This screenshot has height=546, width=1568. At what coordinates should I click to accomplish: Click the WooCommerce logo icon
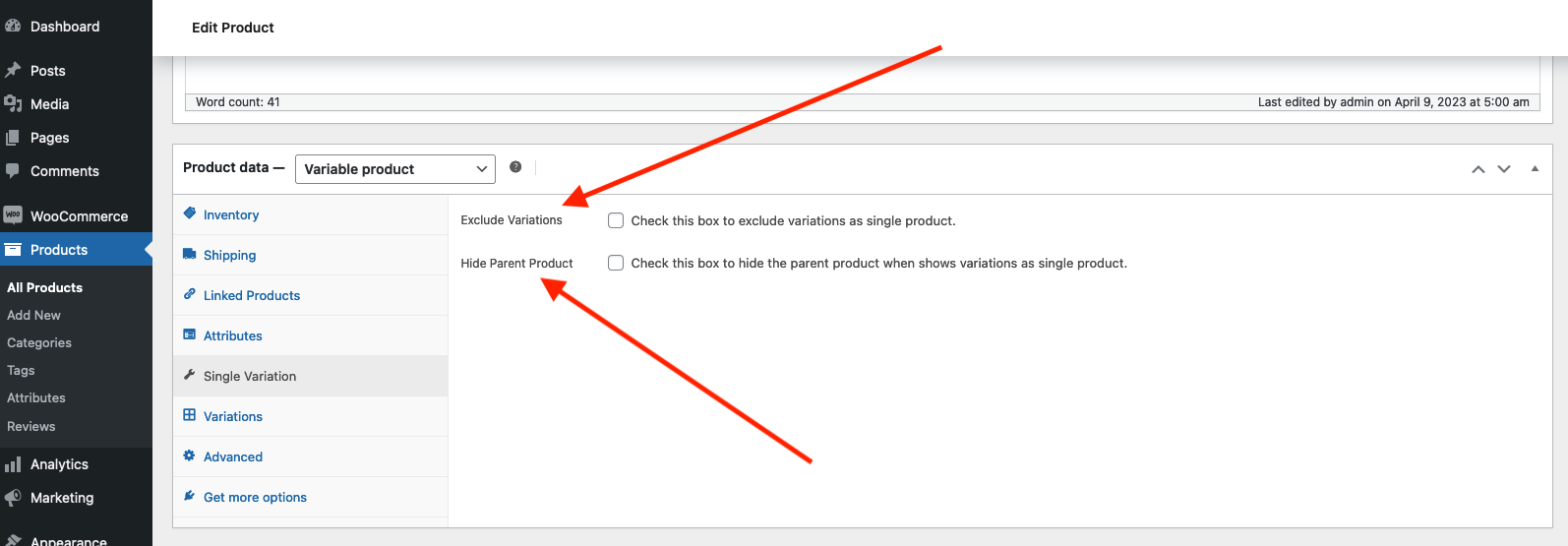13,214
